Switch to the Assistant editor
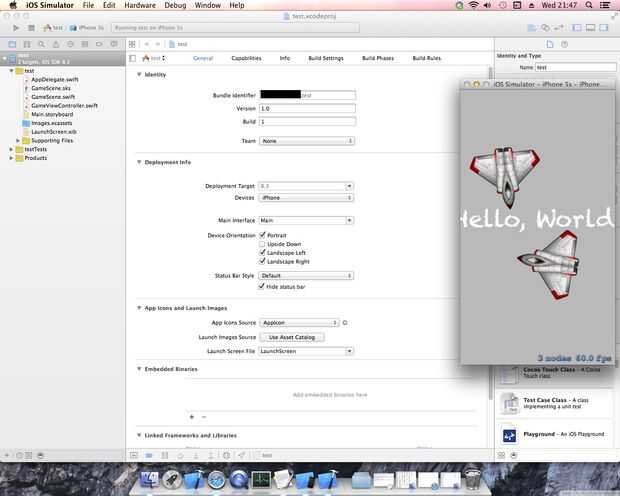Screen dimensions: 620x496 (545, 28)
